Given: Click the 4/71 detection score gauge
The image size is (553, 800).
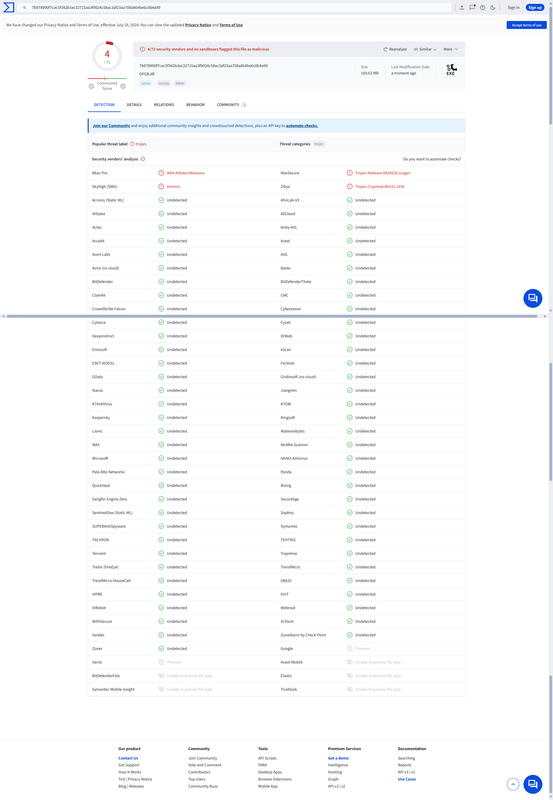Looking at the screenshot, I should tap(107, 56).
